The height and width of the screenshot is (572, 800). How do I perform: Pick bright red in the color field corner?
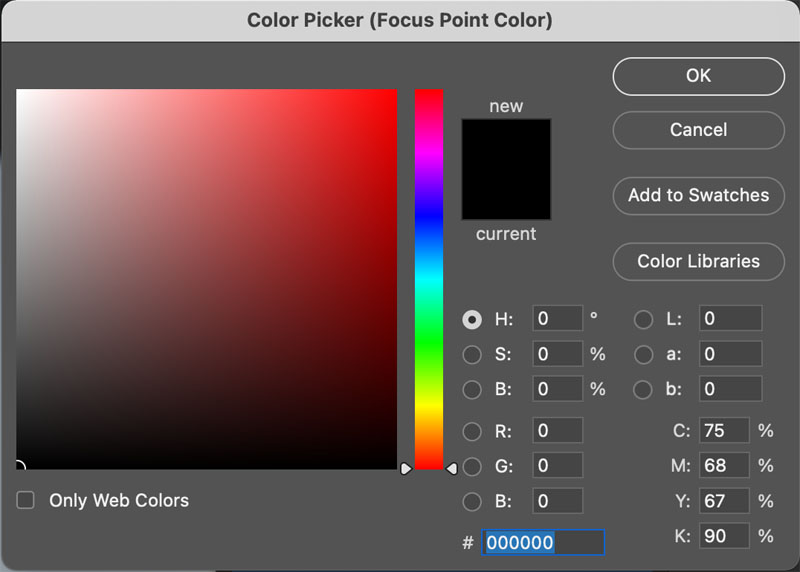[x=393, y=94]
